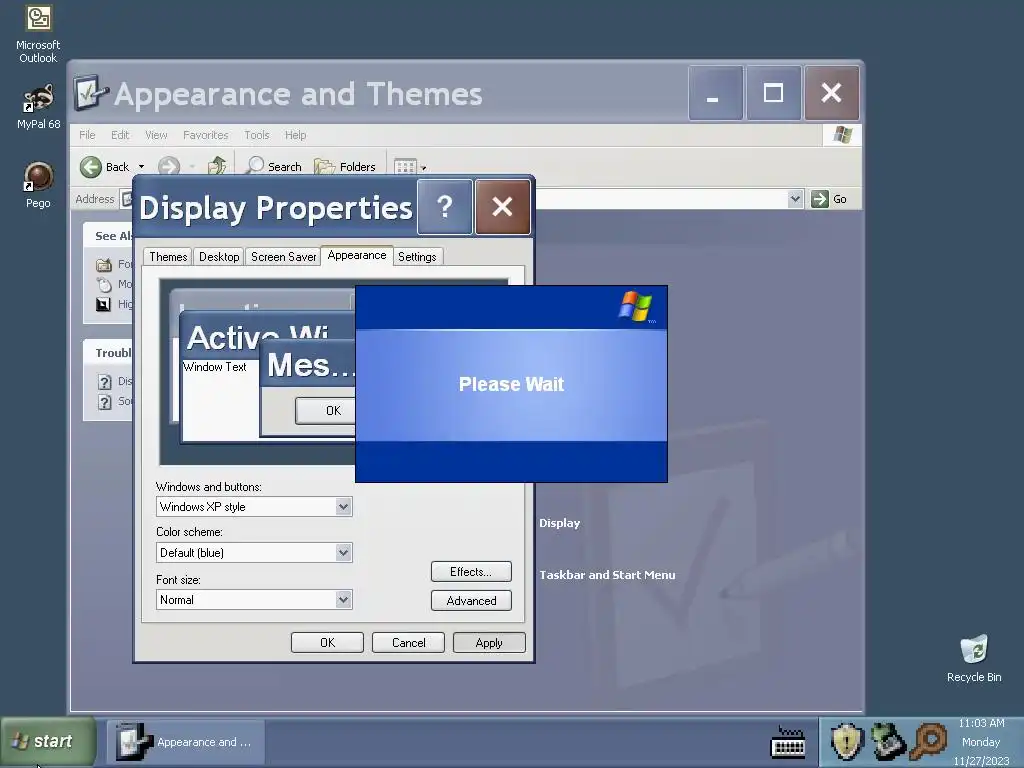Viewport: 1024px width, 768px height.
Task: Click Appearance and Themes taskbar button
Action: [x=185, y=742]
